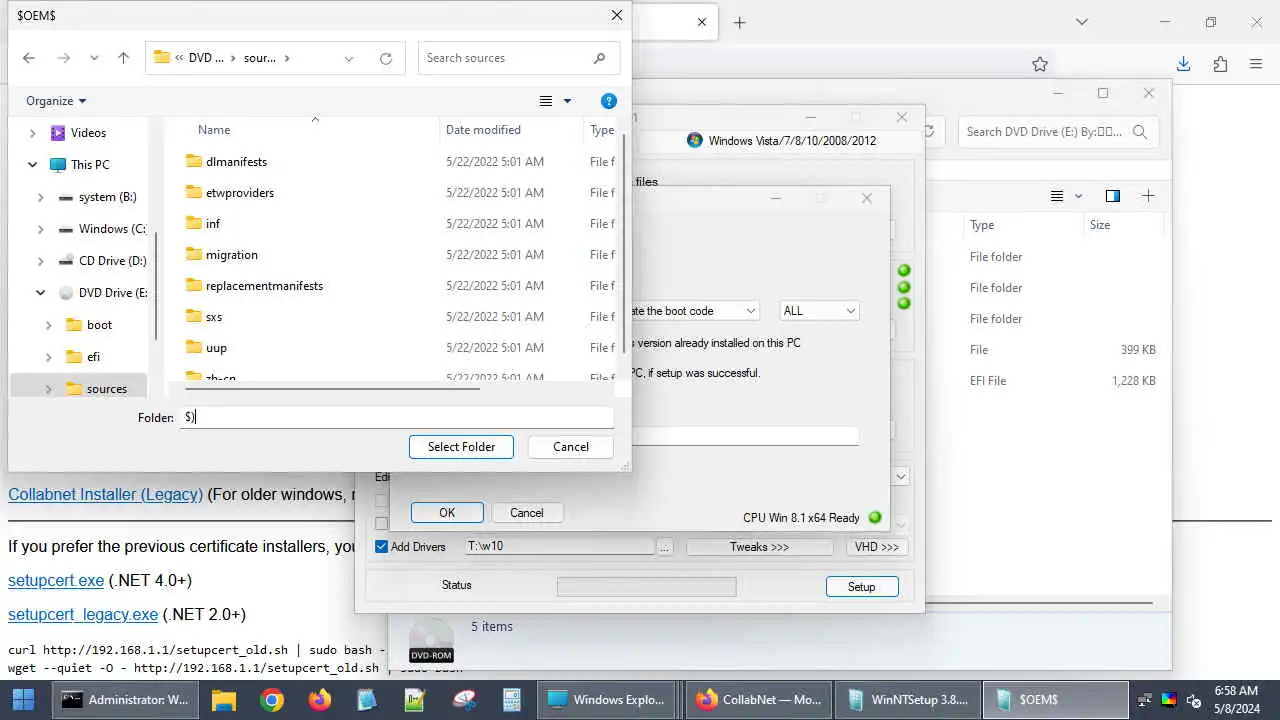The image size is (1280, 720).
Task: Switch to CollabNet Firefox window in taskbar
Action: (759, 700)
